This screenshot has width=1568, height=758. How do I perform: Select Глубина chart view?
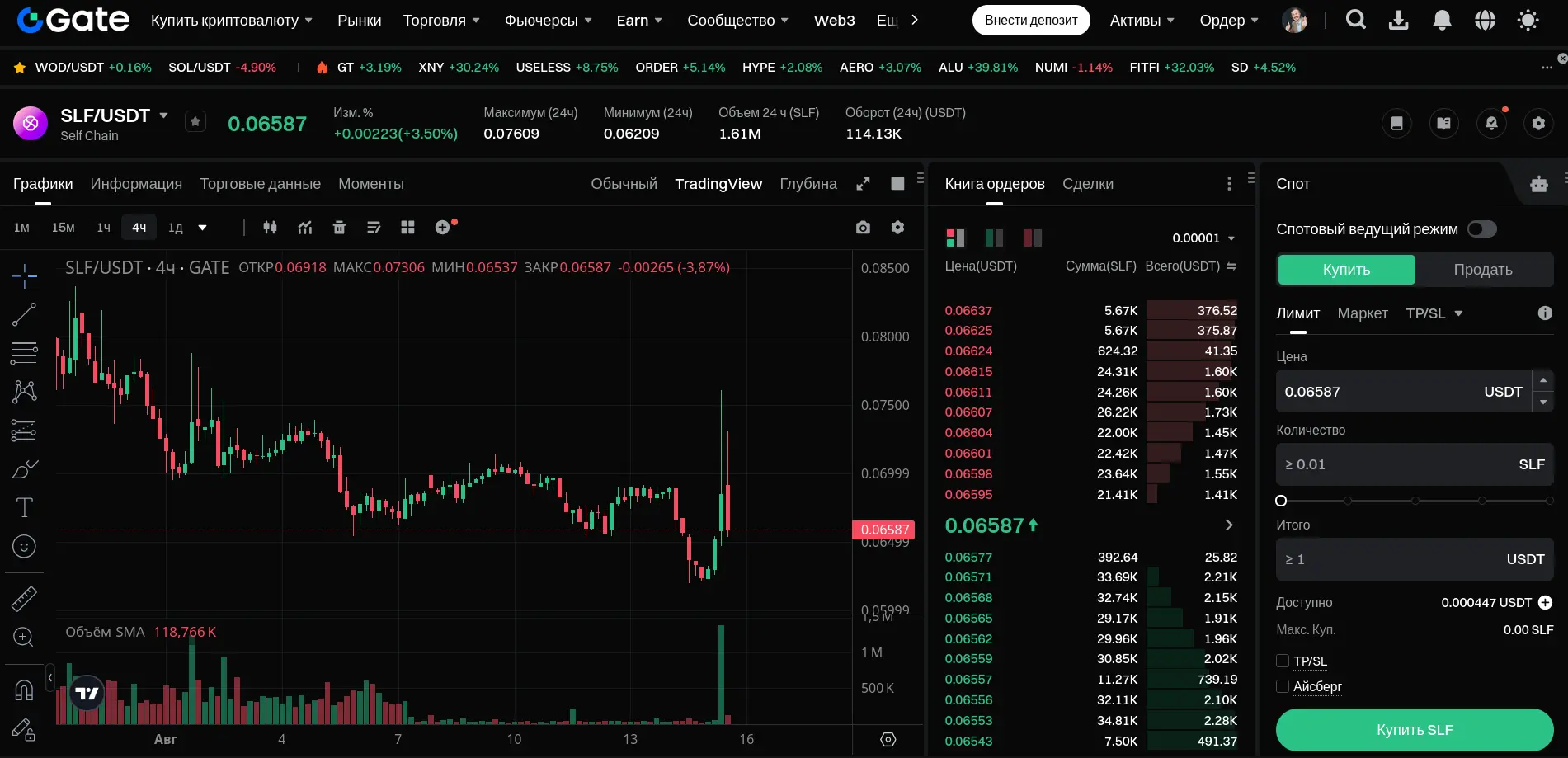pyautogui.click(x=808, y=184)
